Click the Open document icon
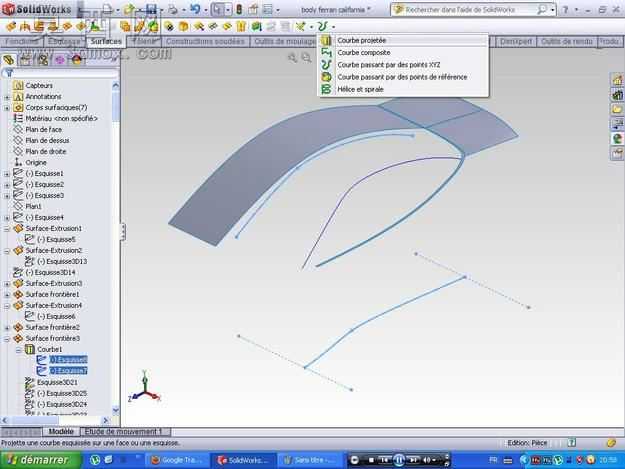This screenshot has width=625, height=469. [129, 9]
